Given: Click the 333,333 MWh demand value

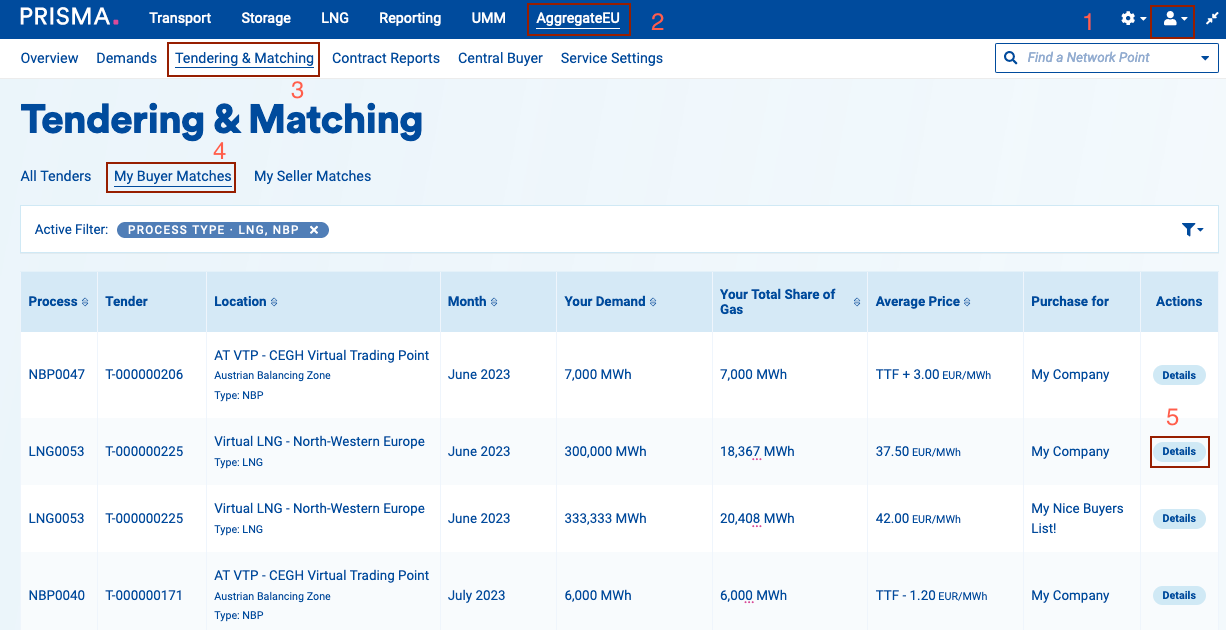Looking at the screenshot, I should click(x=605, y=518).
